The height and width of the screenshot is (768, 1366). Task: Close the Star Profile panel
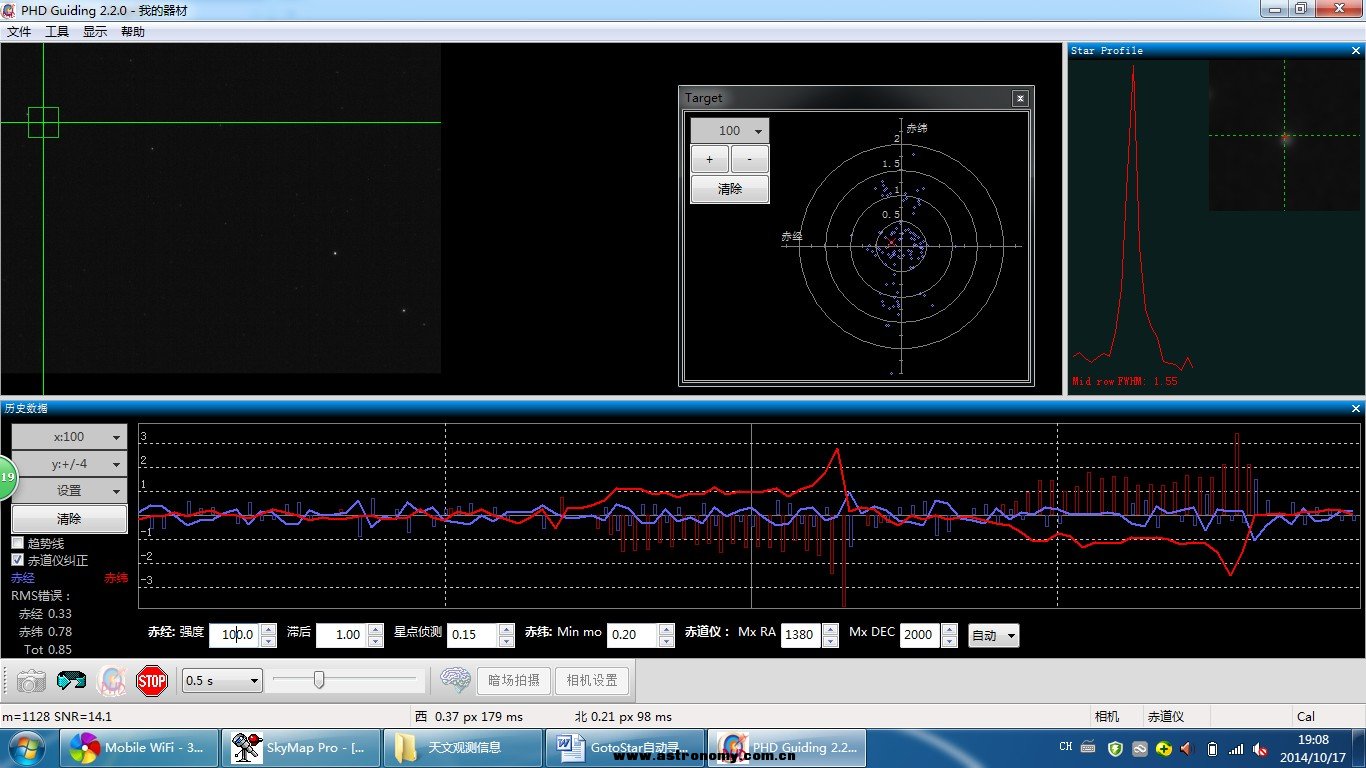[1356, 50]
